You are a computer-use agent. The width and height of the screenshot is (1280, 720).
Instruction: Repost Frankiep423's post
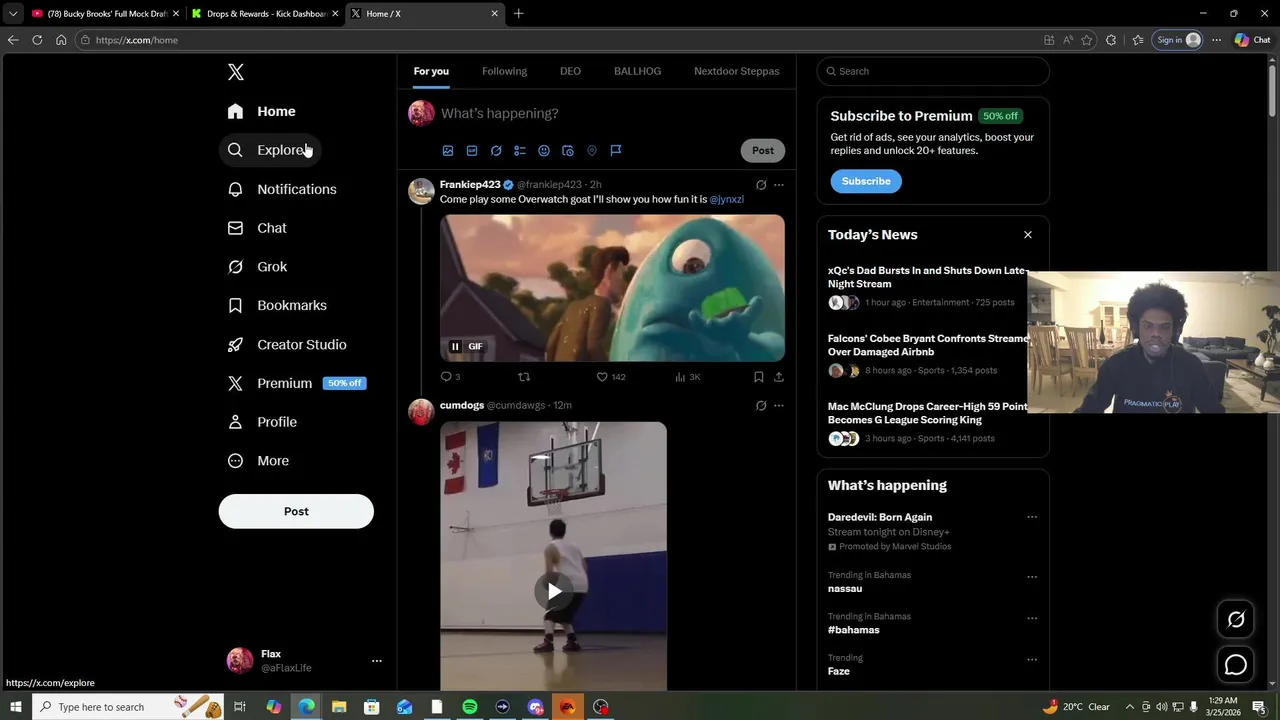click(x=524, y=377)
